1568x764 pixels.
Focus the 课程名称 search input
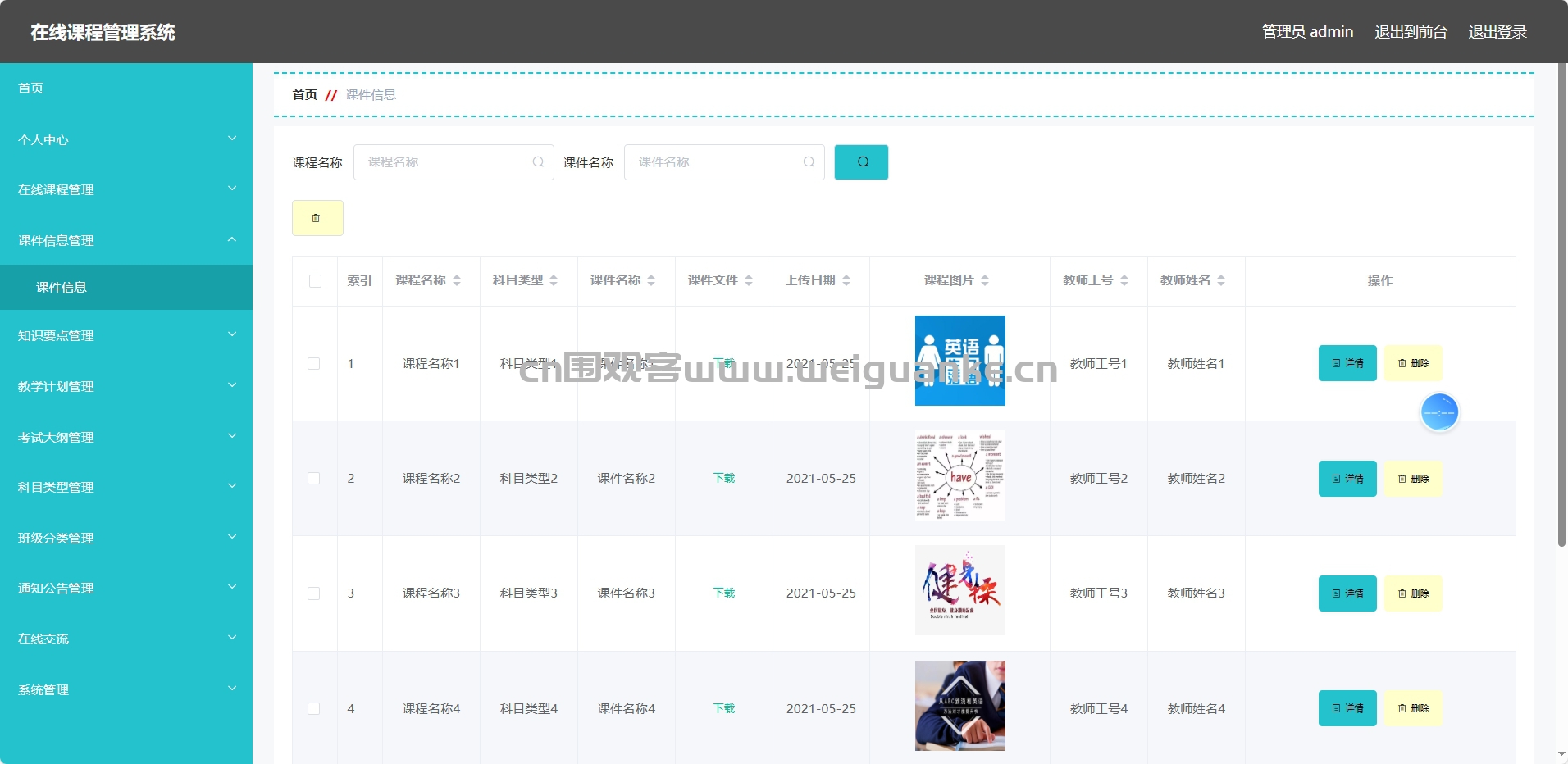click(x=454, y=162)
